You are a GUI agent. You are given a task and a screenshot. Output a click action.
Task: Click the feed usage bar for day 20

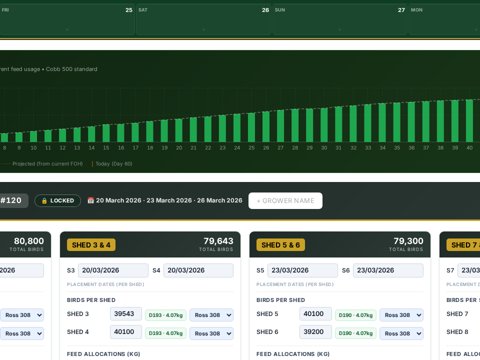(179, 131)
